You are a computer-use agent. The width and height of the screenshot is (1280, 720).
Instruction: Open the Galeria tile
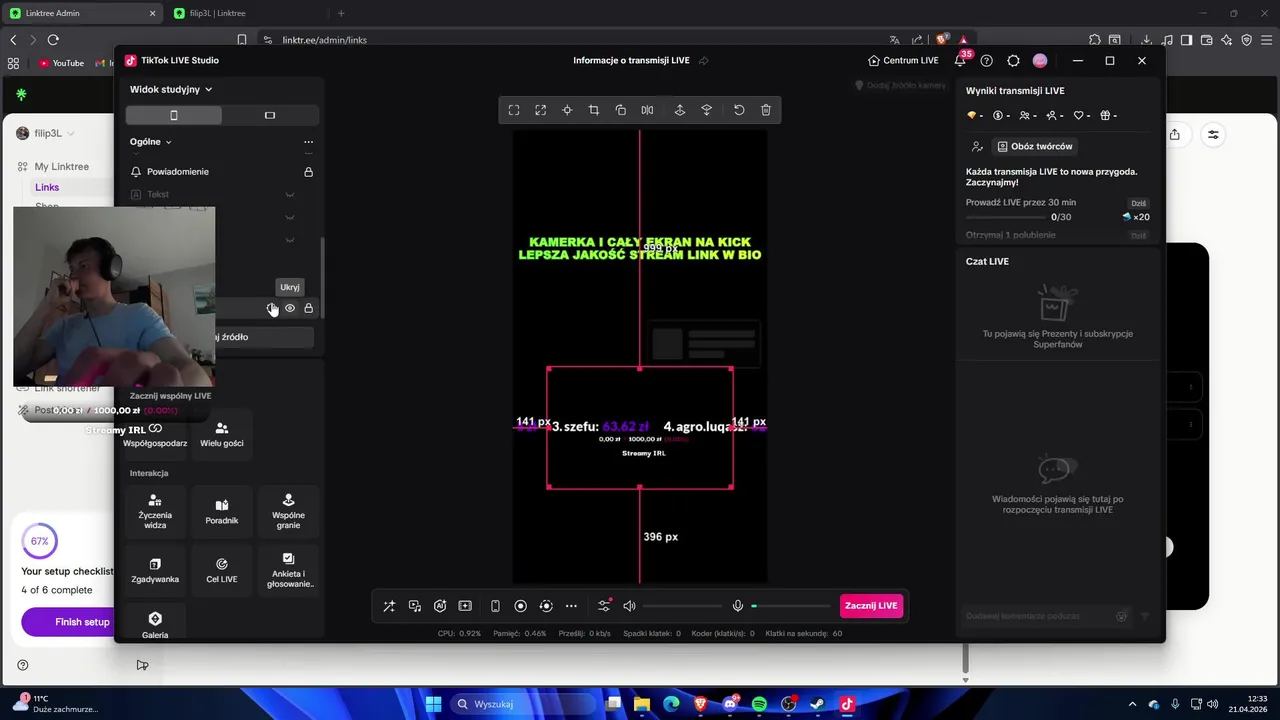pyautogui.click(x=155, y=623)
